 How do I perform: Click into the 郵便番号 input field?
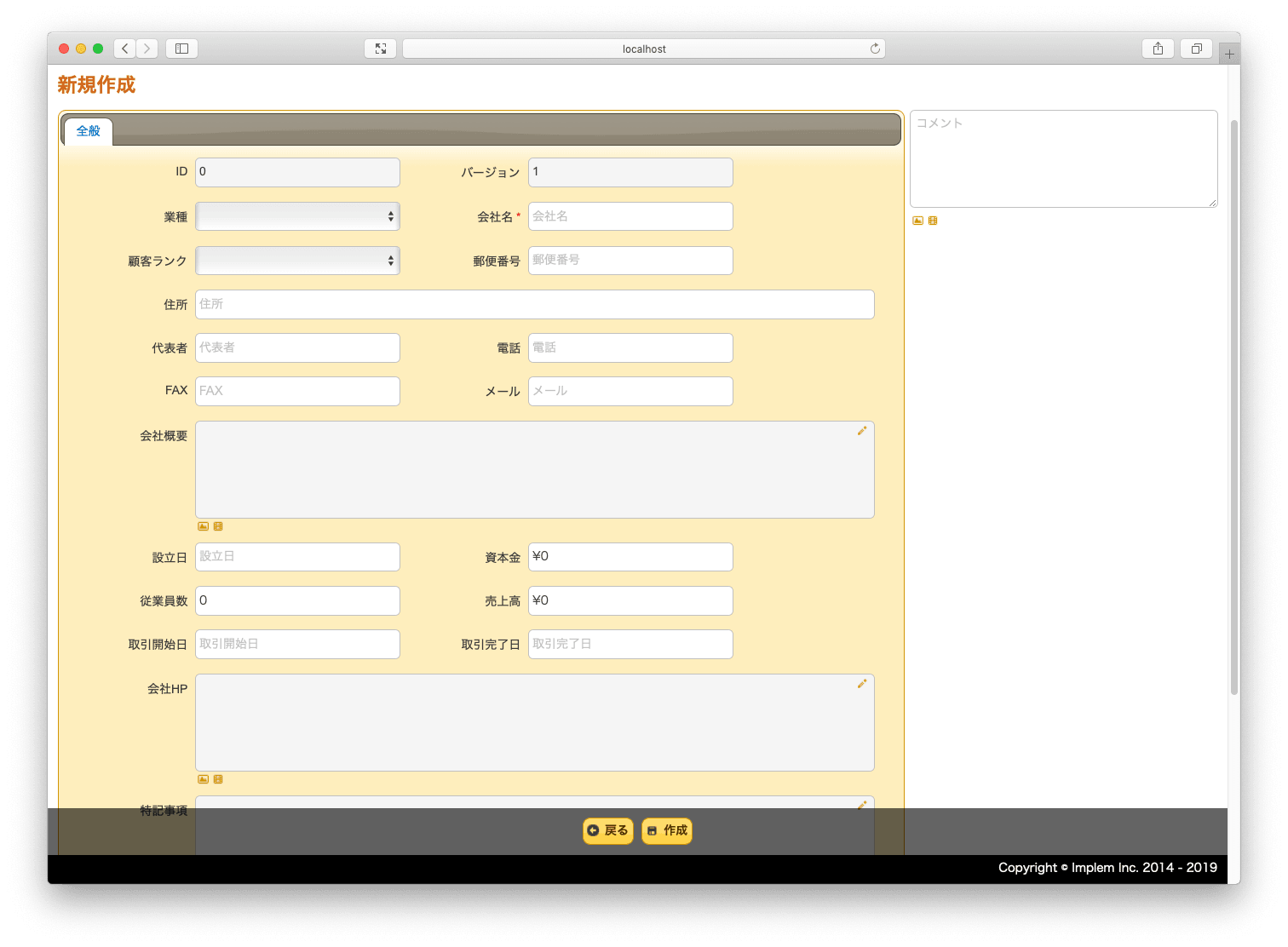click(630, 261)
